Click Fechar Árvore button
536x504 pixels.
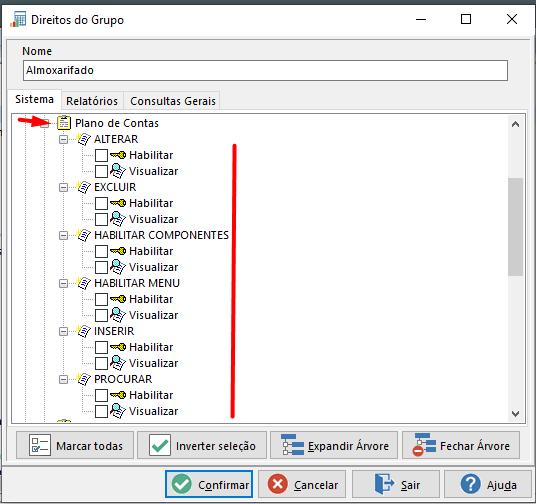point(461,445)
